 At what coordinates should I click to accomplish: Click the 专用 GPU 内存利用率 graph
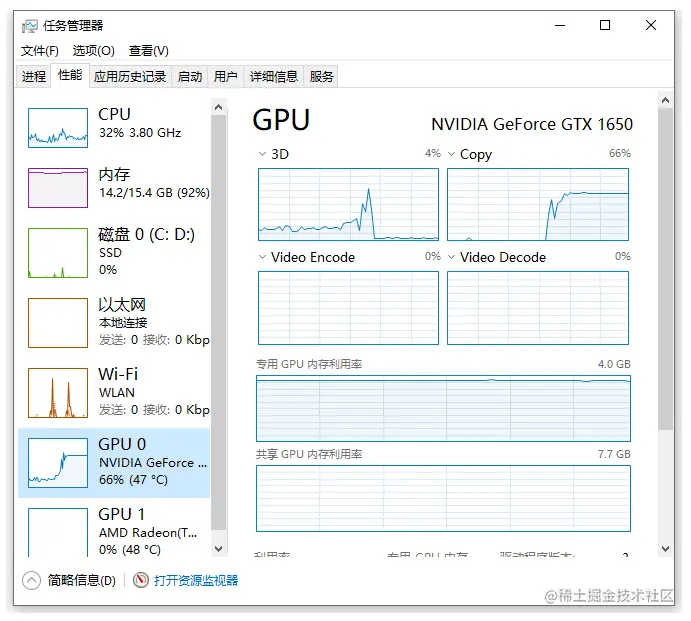point(443,408)
